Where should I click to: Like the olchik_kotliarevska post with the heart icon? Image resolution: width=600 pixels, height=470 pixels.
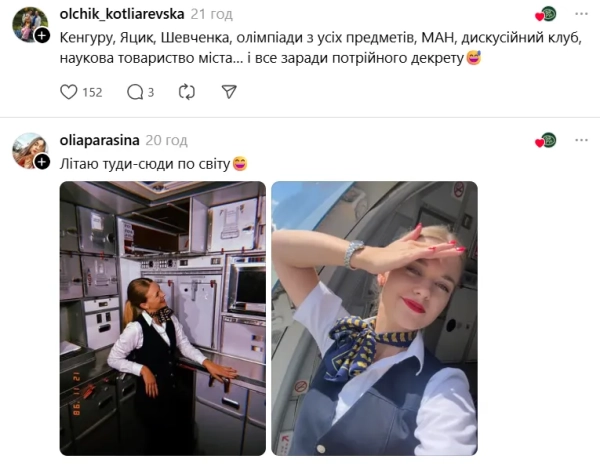click(69, 92)
